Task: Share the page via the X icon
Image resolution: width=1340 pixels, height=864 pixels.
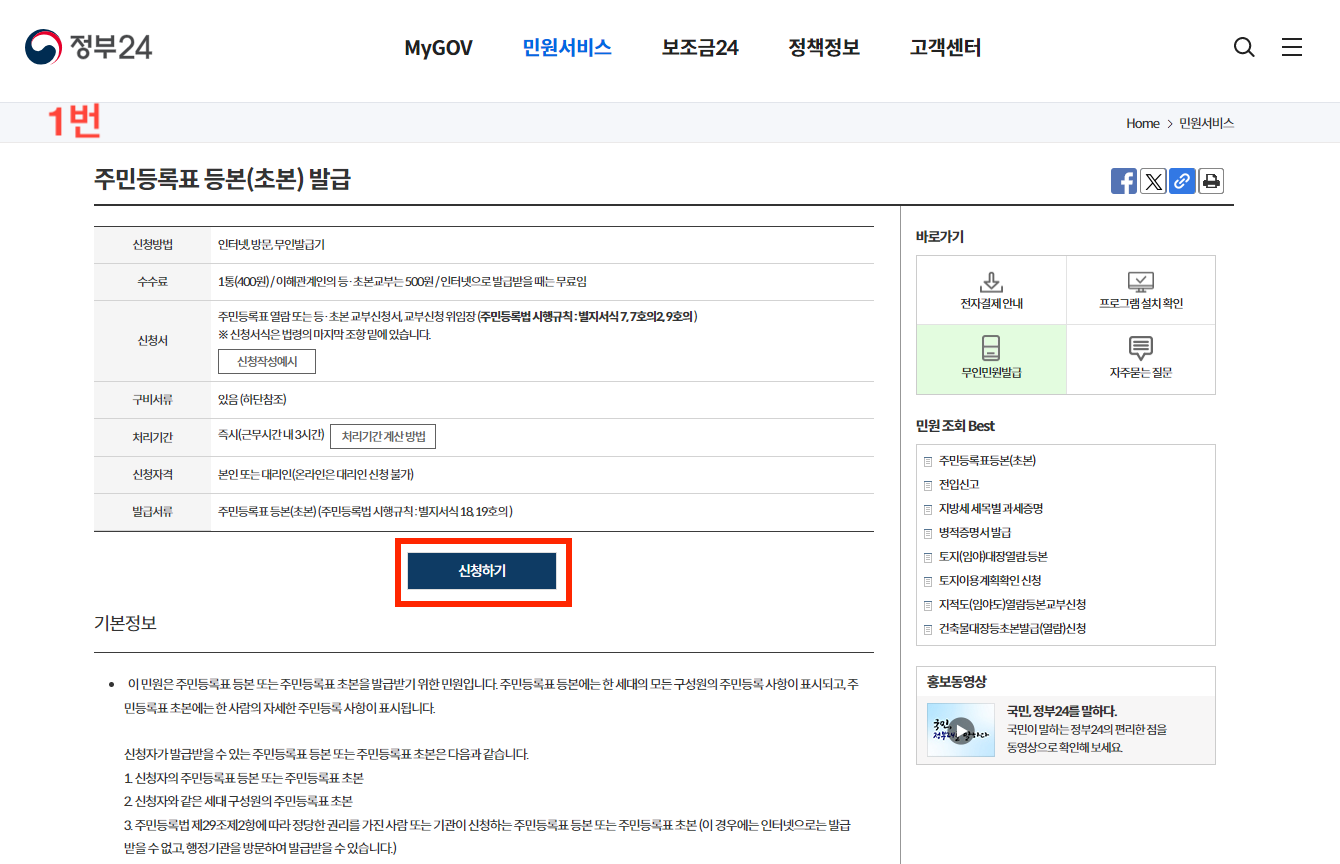Action: [x=1152, y=181]
